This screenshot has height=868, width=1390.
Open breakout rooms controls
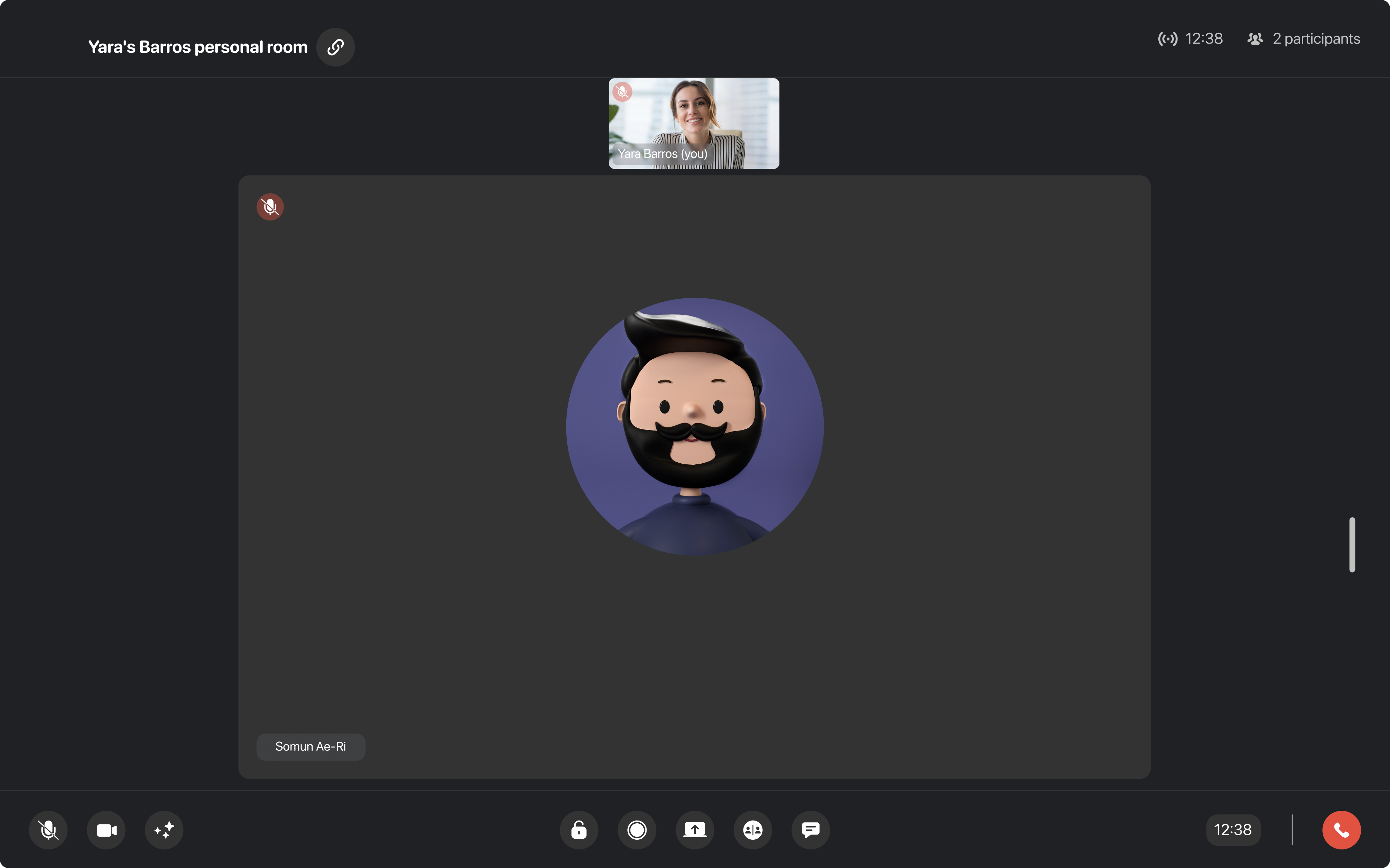(753, 830)
